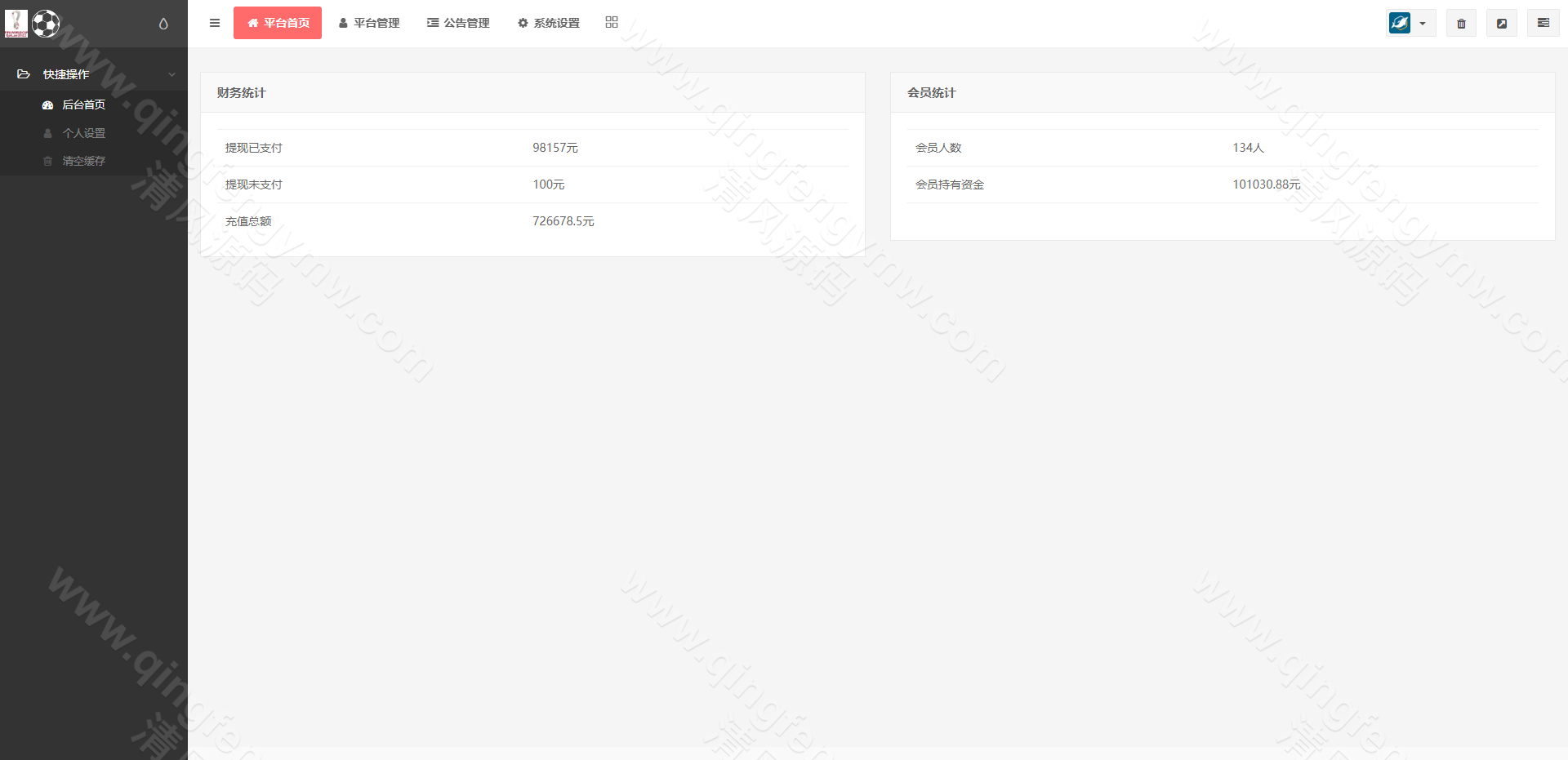Screen dimensions: 1568x760
Task: Open 个人设置 from the sidebar
Action: [85, 132]
